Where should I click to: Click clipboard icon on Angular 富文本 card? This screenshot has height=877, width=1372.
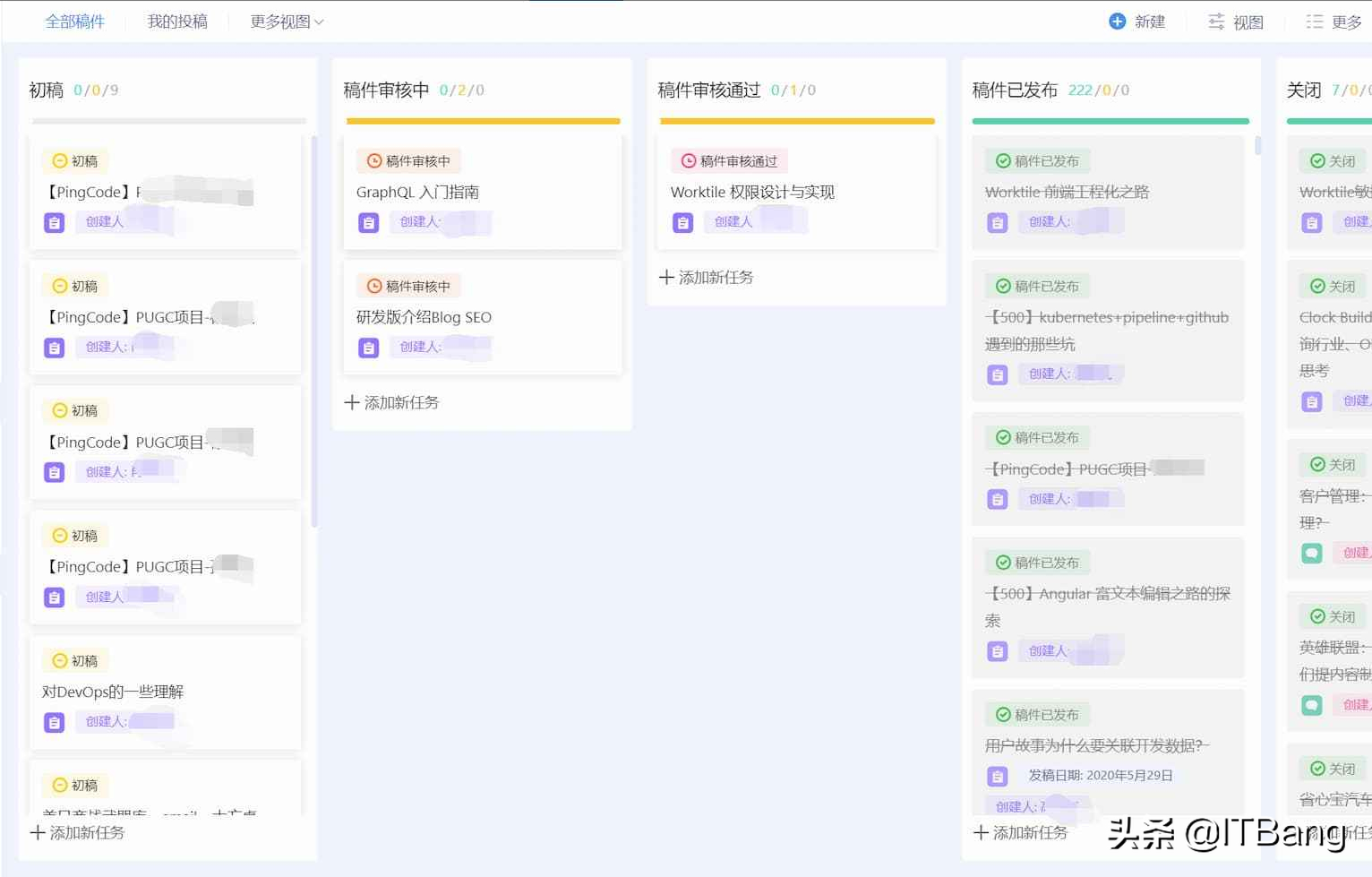coord(998,652)
